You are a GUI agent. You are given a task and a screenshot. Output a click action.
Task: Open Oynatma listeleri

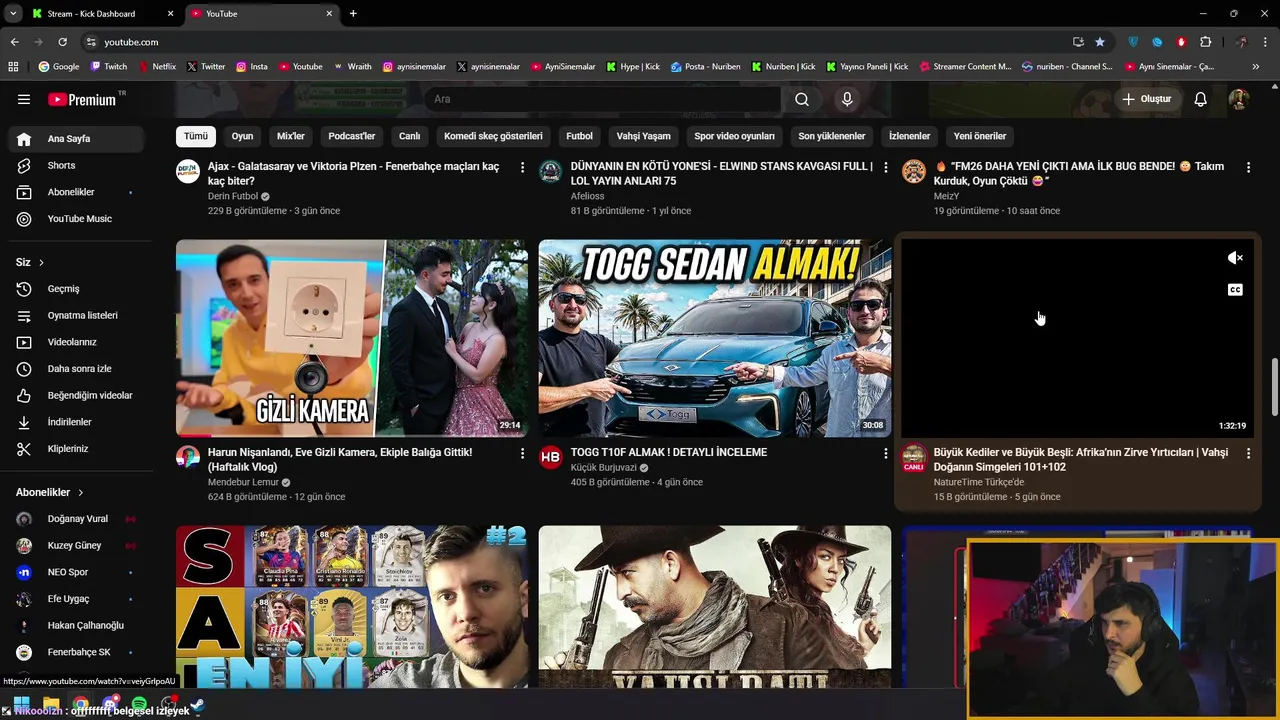click(76, 315)
